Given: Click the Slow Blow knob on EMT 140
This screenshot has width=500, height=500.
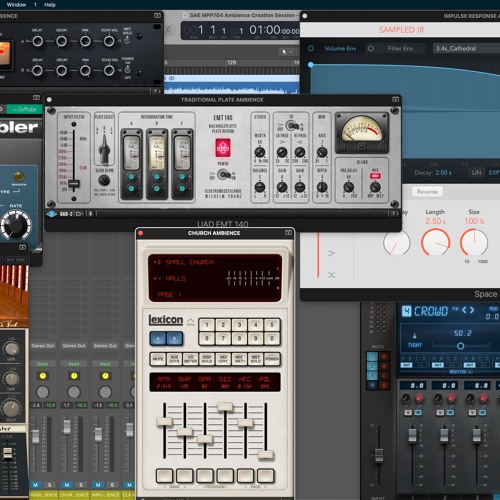Looking at the screenshot, I should pos(104,180).
